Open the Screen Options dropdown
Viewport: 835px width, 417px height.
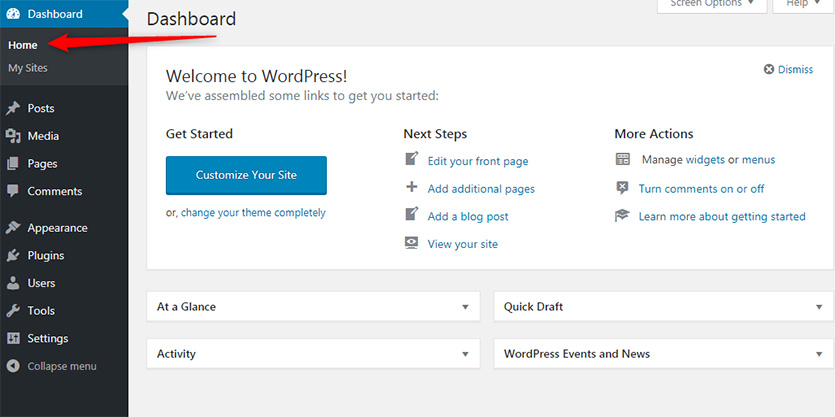tap(712, 4)
